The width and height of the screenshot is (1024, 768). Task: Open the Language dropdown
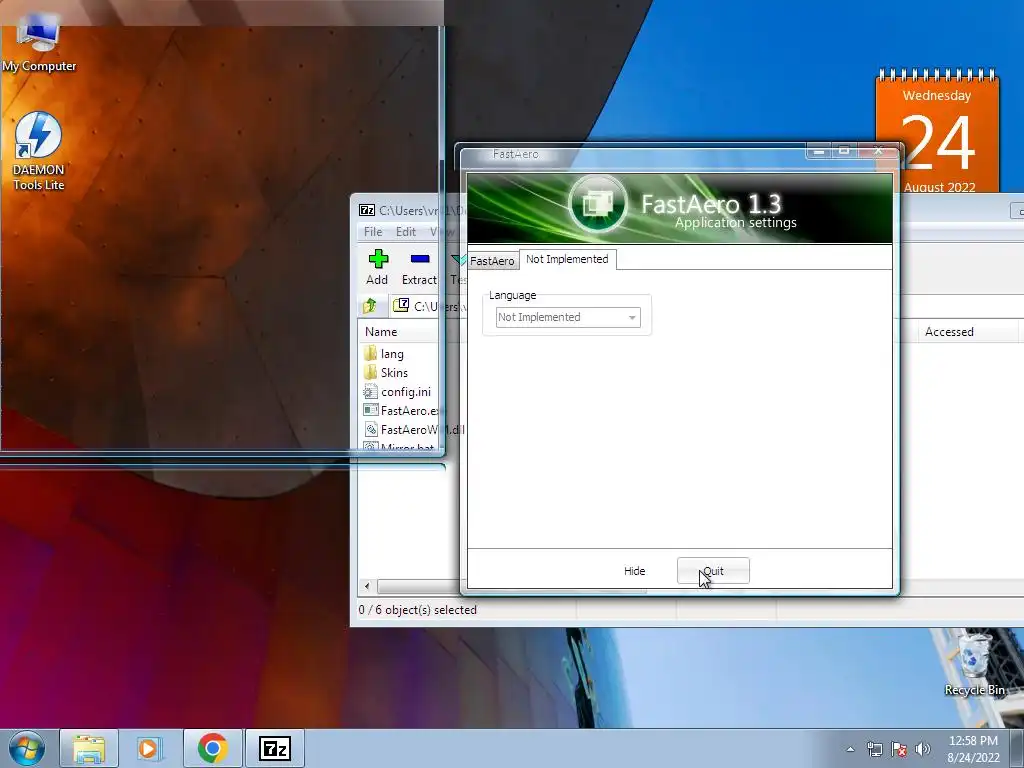click(x=568, y=317)
